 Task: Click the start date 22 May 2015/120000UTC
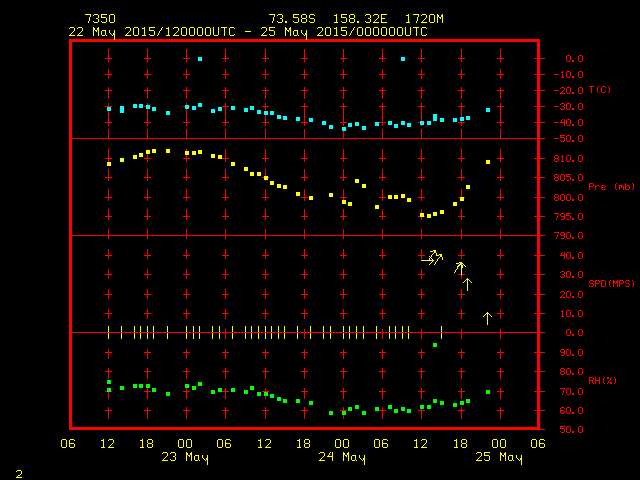[x=152, y=32]
